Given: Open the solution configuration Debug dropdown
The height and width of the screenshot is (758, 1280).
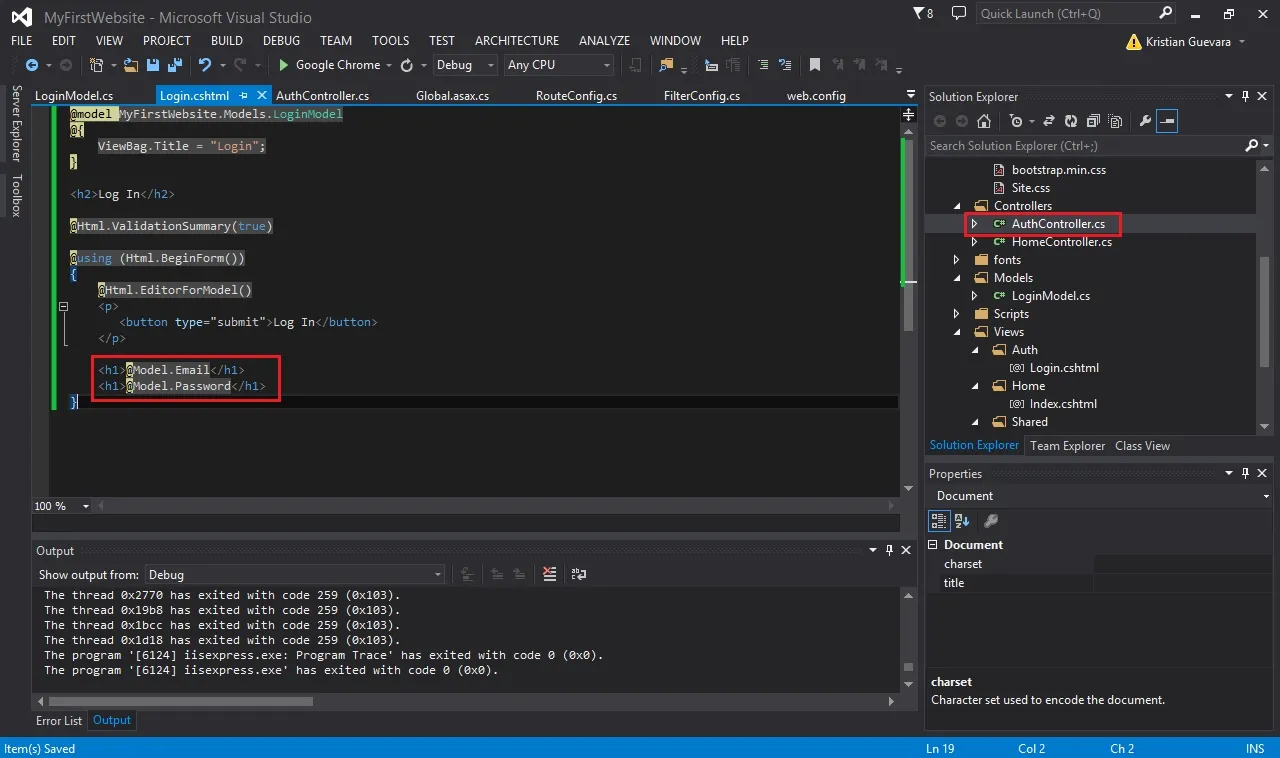Looking at the screenshot, I should click(x=464, y=65).
